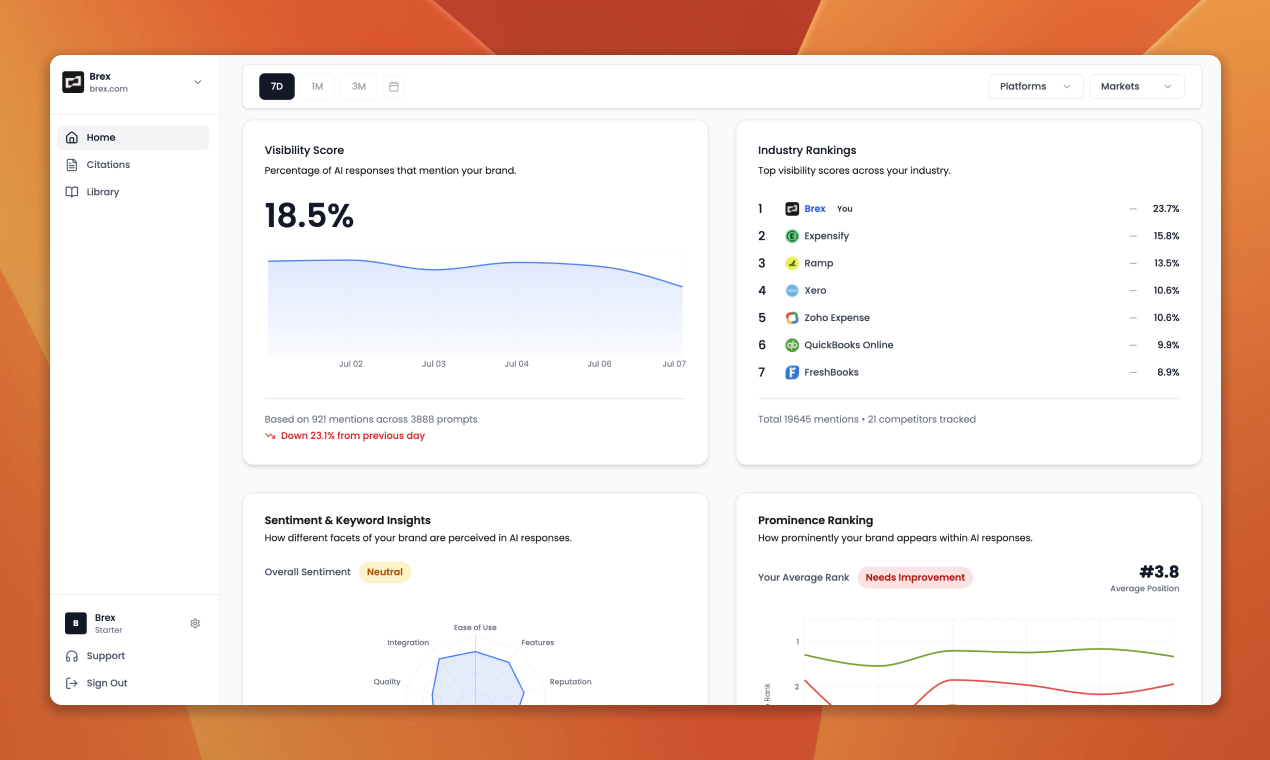Click the 9.9% QuickBooks score
Screen dimensions: 1270x760
click(x=1168, y=345)
